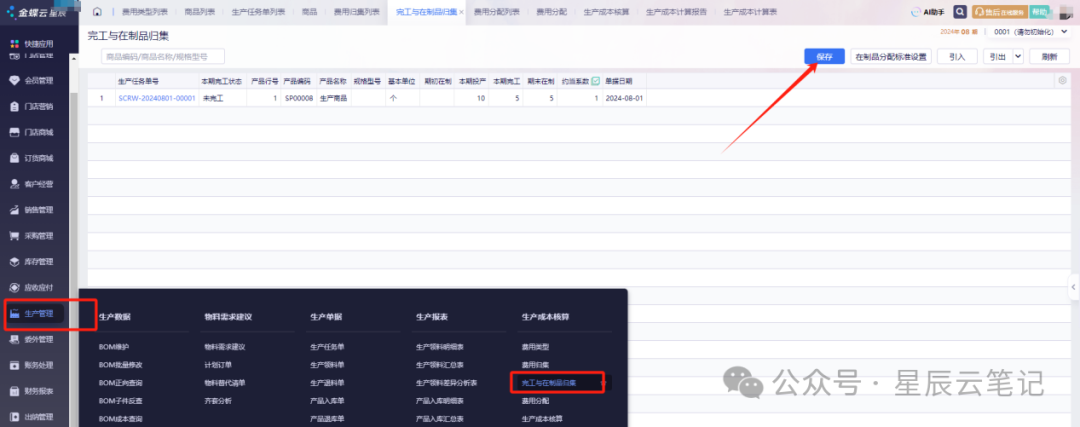Open 费用类型 menu entry
Screen dimensions: 1080x427
[535, 347]
